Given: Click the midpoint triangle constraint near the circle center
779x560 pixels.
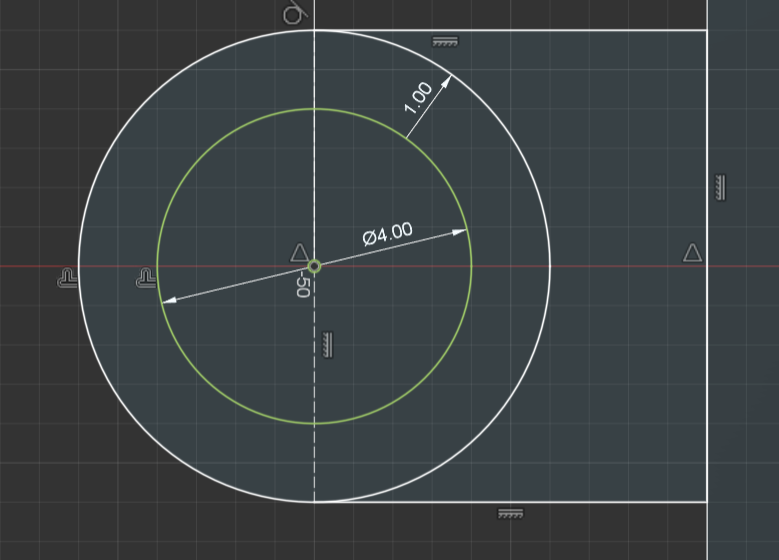Looking at the screenshot, I should click(299, 252).
